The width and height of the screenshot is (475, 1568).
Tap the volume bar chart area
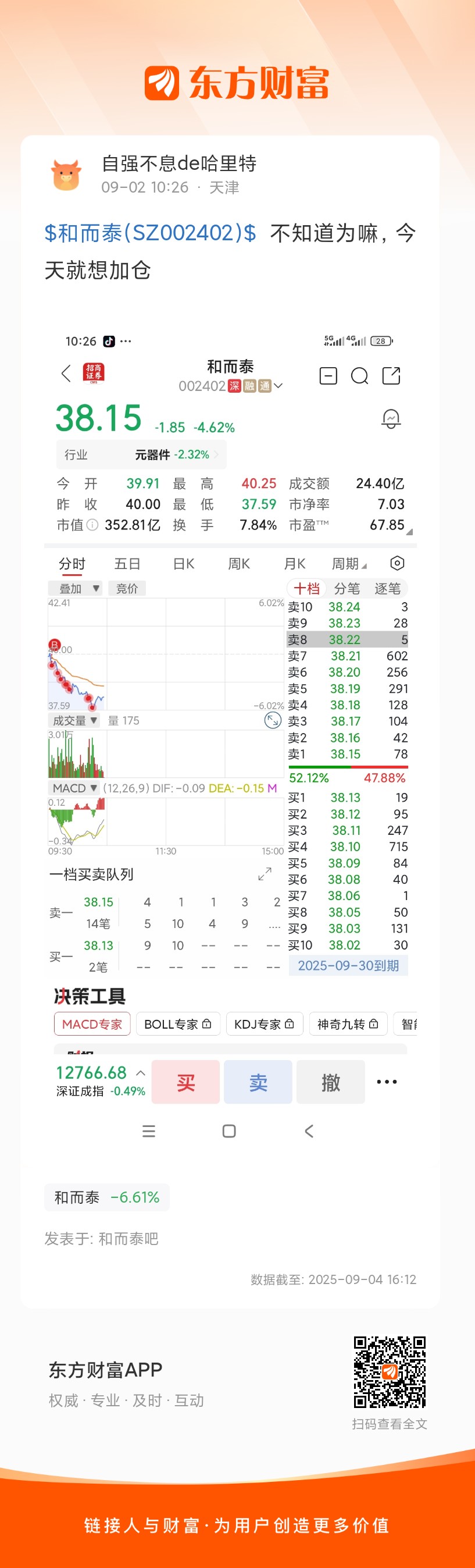point(166,753)
